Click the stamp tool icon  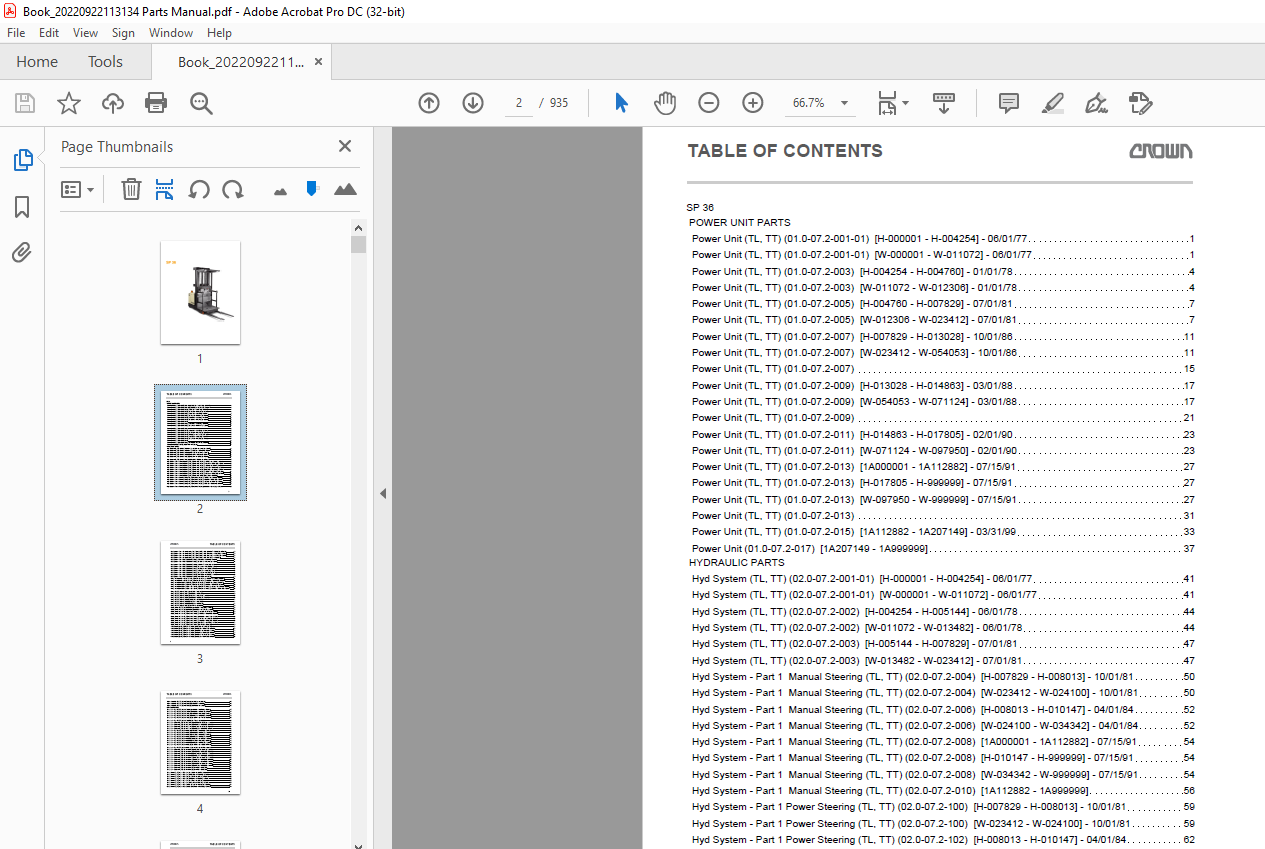pyautogui.click(x=1140, y=103)
